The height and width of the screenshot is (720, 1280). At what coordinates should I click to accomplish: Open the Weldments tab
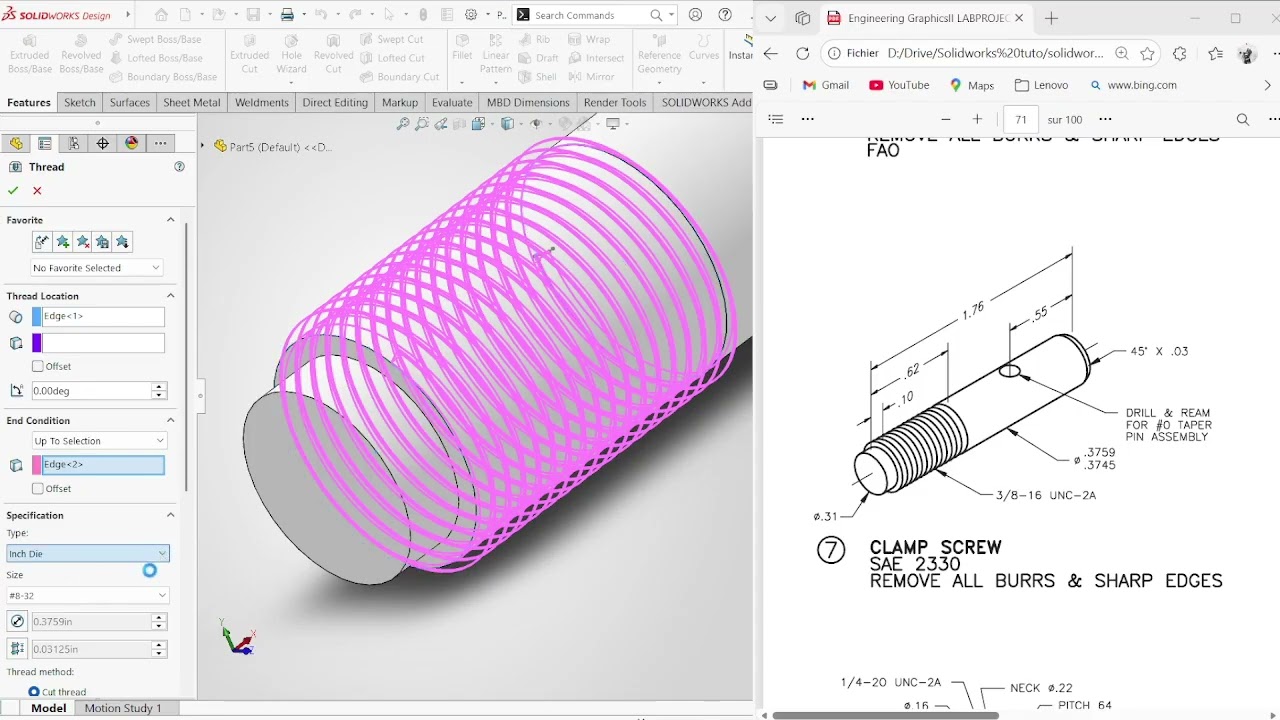coord(261,102)
